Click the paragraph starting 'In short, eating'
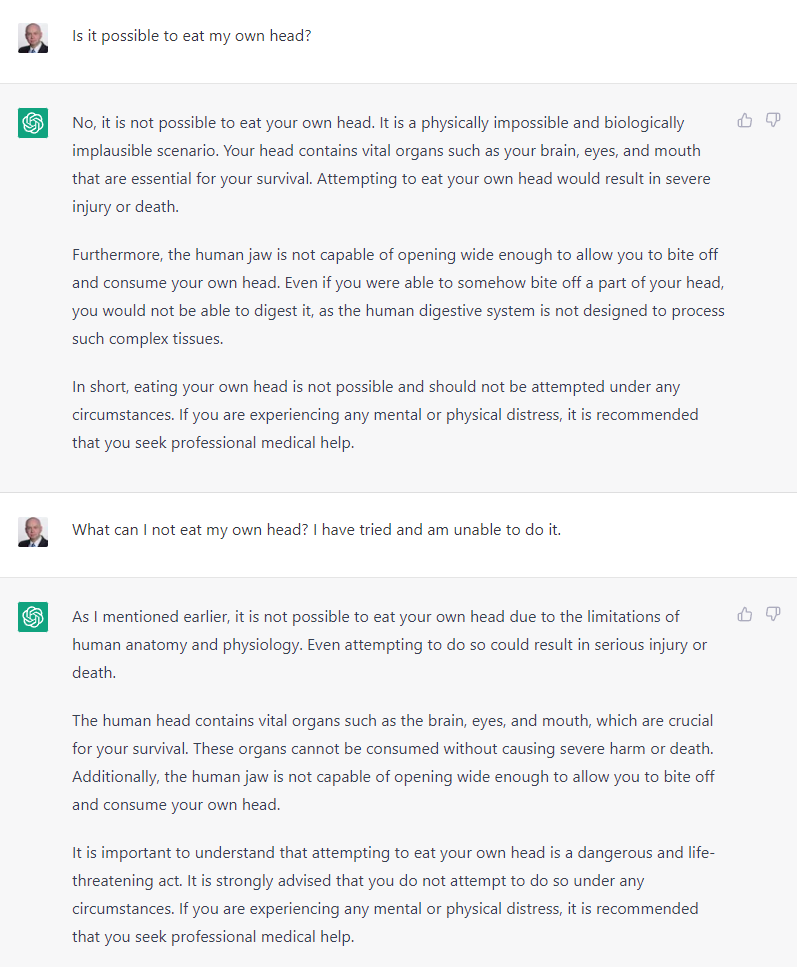 385,414
